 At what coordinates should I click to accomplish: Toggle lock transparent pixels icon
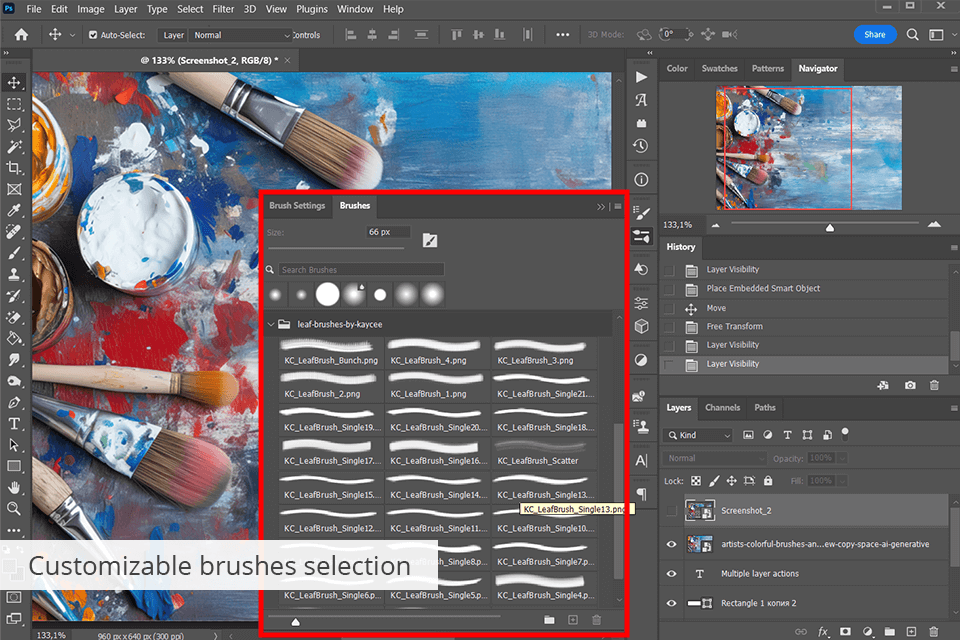[x=696, y=481]
